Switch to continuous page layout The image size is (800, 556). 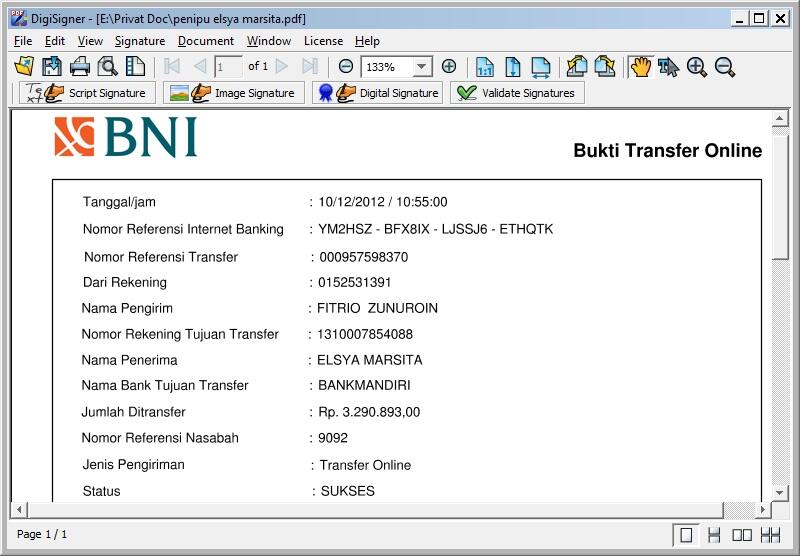[x=714, y=535]
